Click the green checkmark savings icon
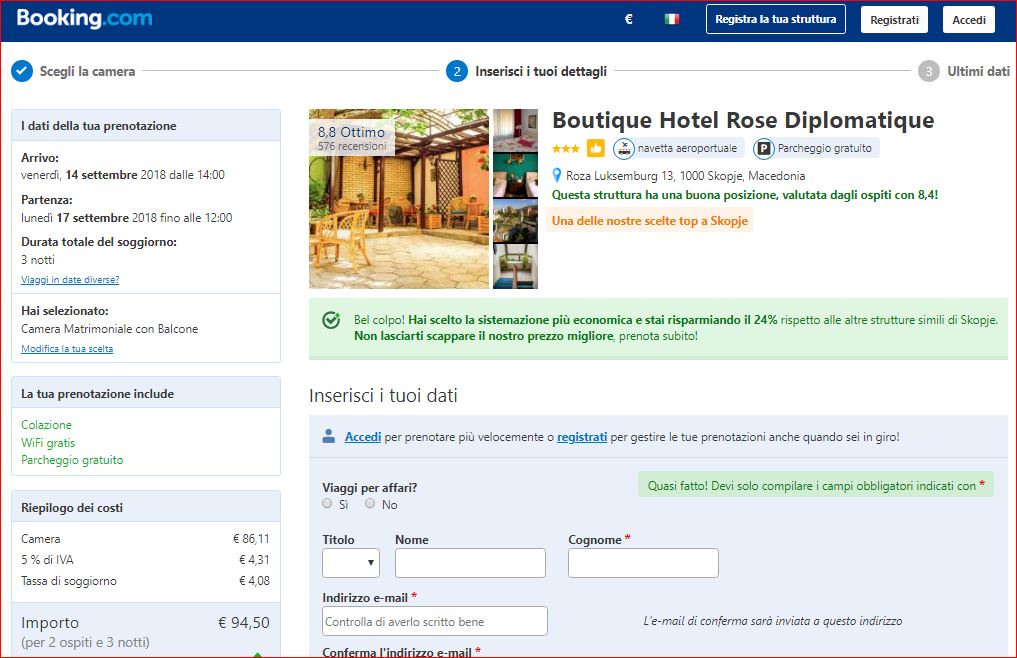 tap(331, 320)
